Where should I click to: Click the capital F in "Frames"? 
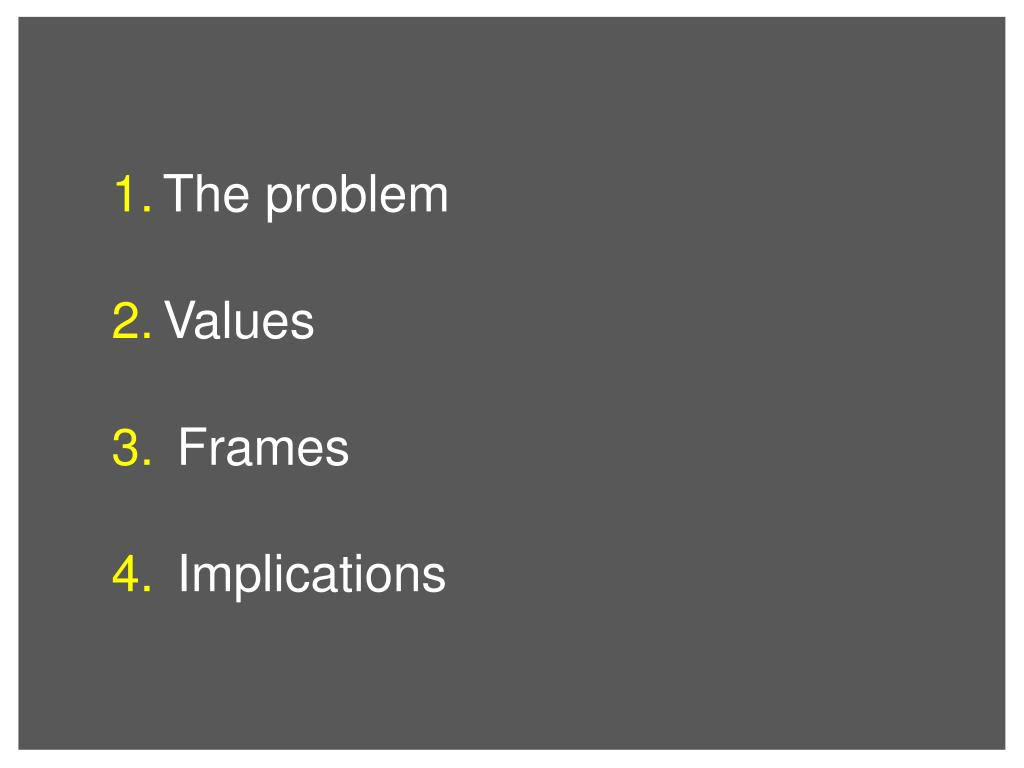click(191, 446)
